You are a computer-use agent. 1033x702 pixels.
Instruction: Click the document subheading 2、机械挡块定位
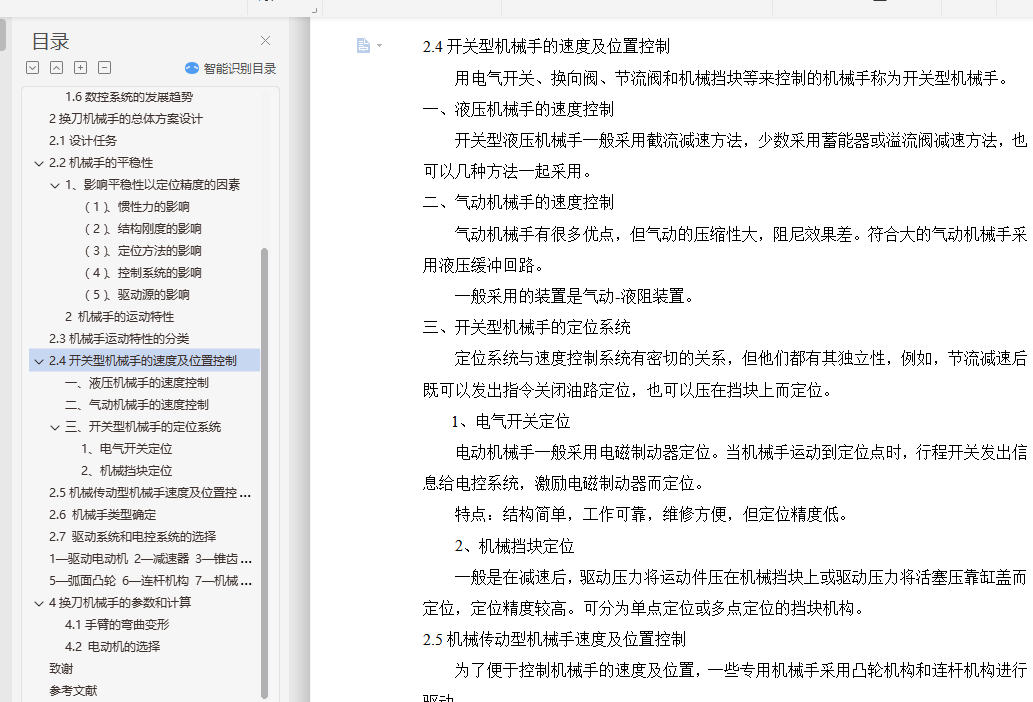[515, 546]
